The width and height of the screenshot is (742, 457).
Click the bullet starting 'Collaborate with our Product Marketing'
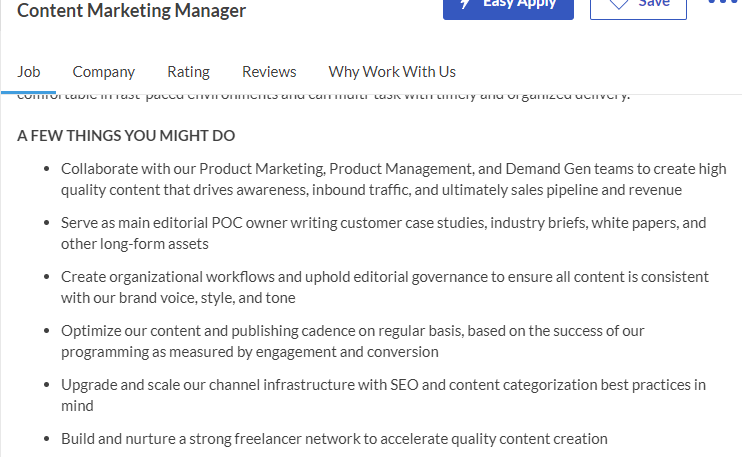click(x=393, y=179)
